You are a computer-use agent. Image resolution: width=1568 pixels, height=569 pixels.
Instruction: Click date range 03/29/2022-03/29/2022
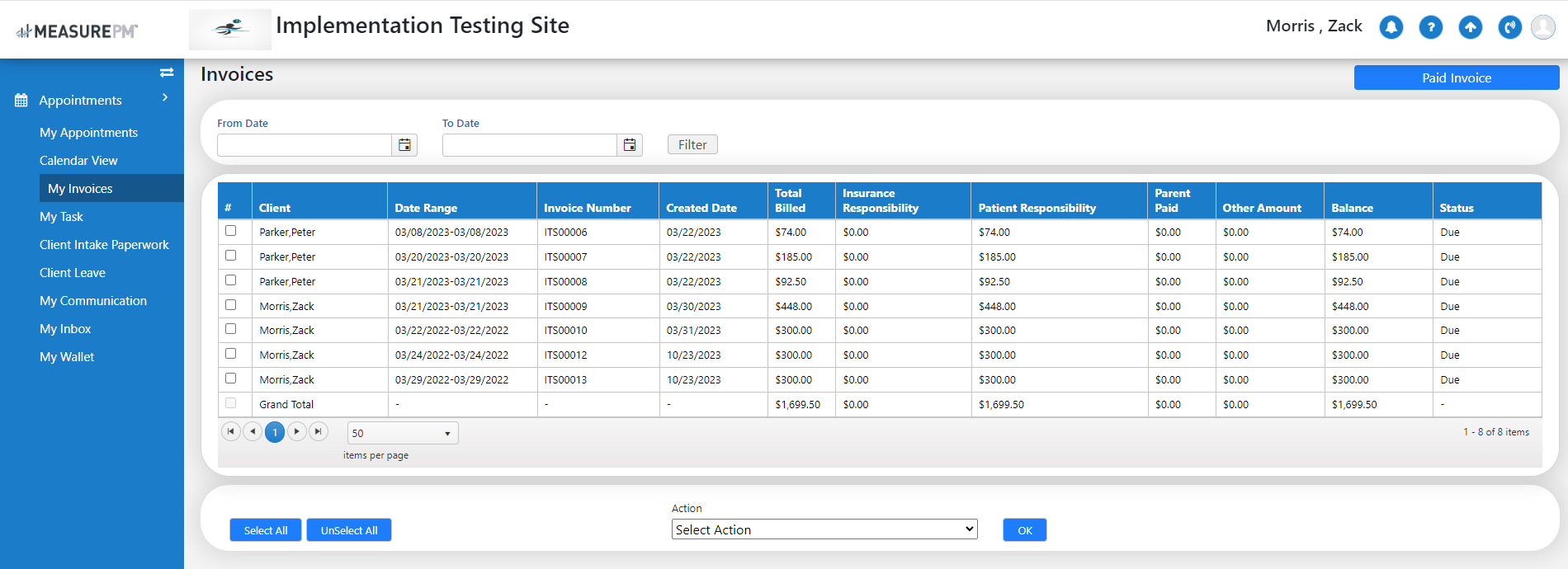tap(451, 380)
